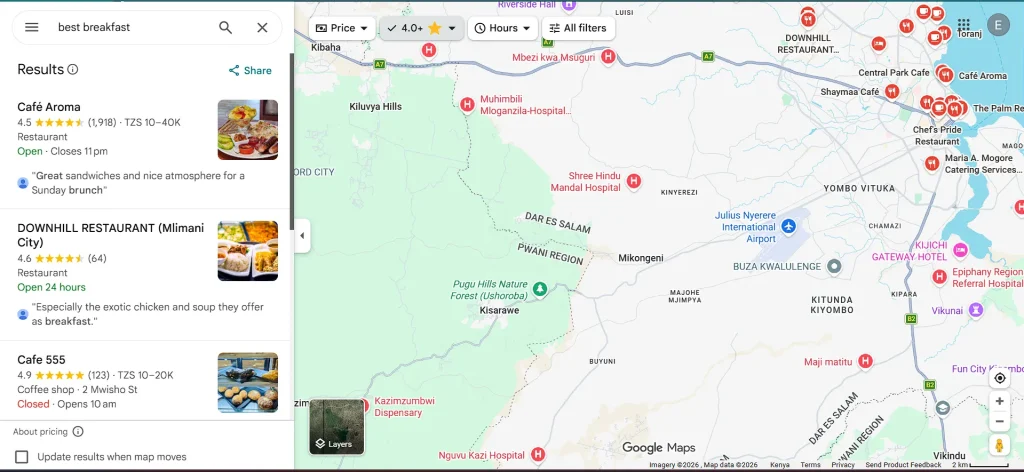
Task: Click the Nguvu Kazi Hospital pin
Action: pos(538,454)
